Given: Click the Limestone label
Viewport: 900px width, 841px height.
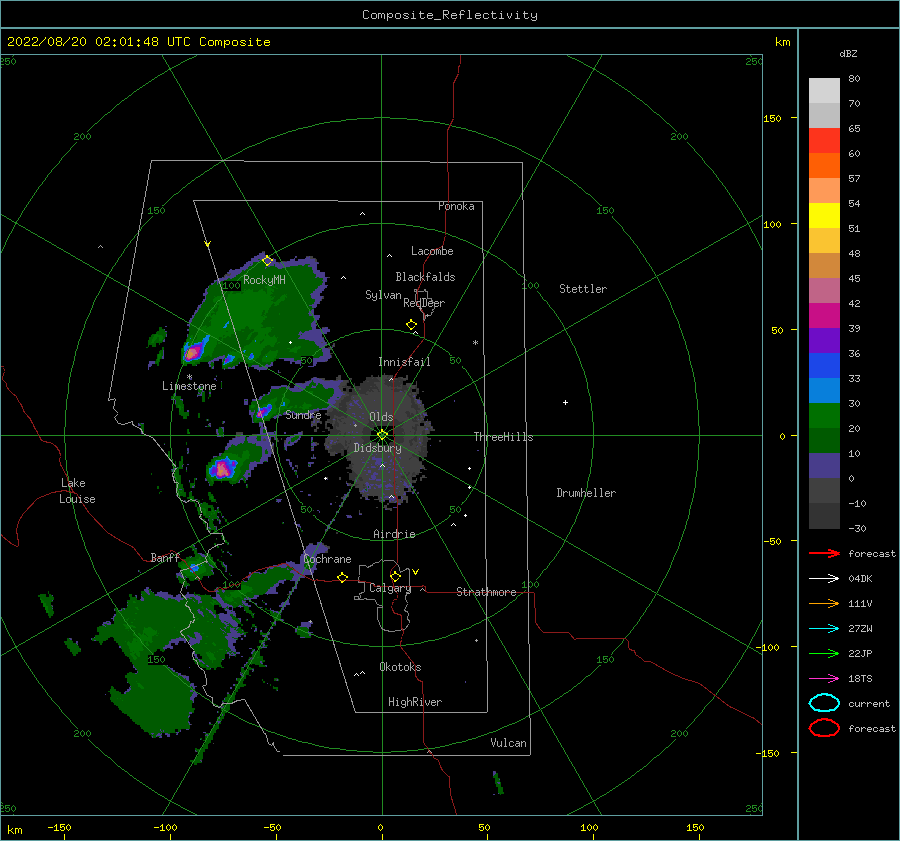Looking at the screenshot, I should click(x=189, y=386).
